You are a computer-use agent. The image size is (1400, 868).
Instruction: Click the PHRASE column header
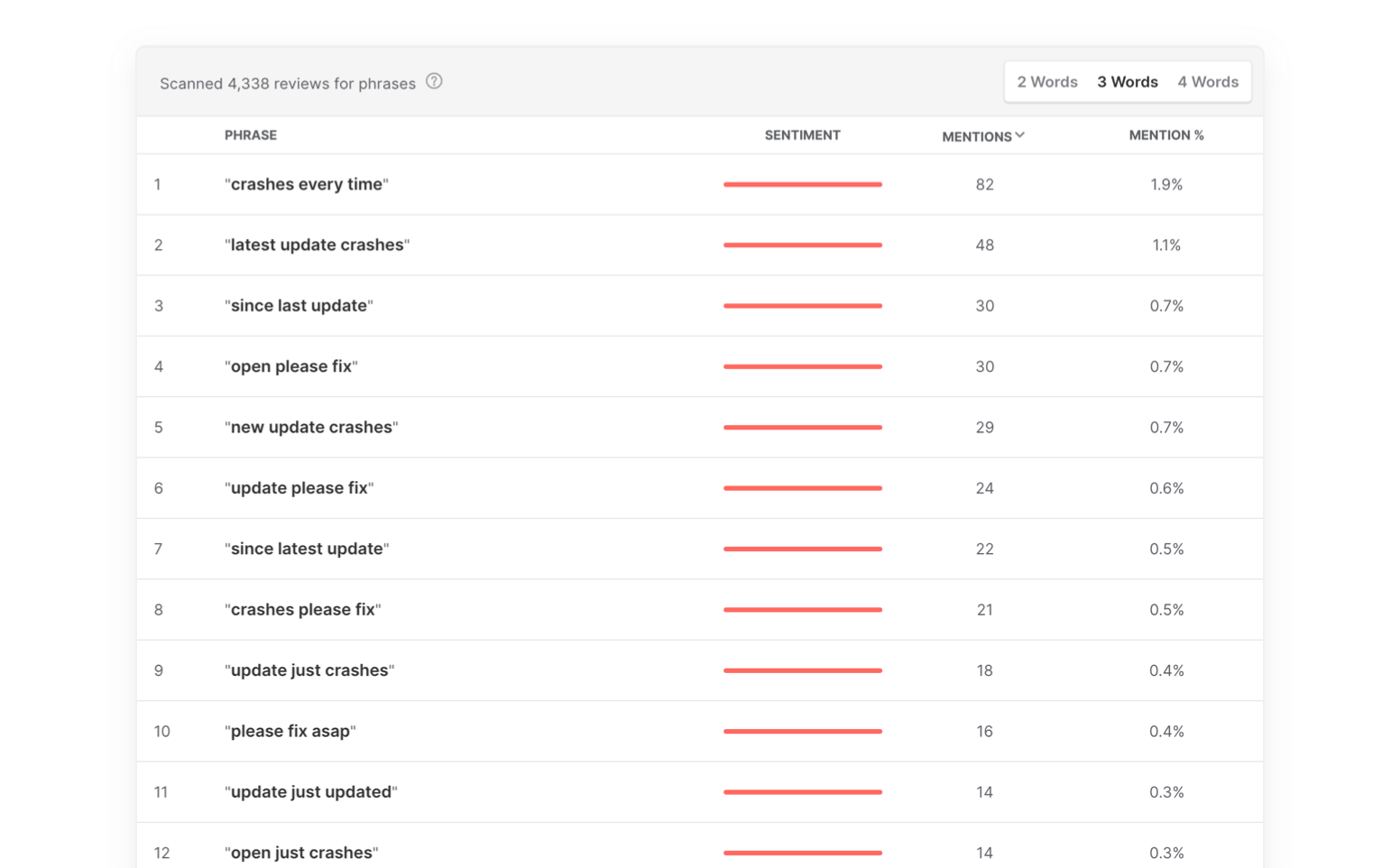tap(251, 135)
